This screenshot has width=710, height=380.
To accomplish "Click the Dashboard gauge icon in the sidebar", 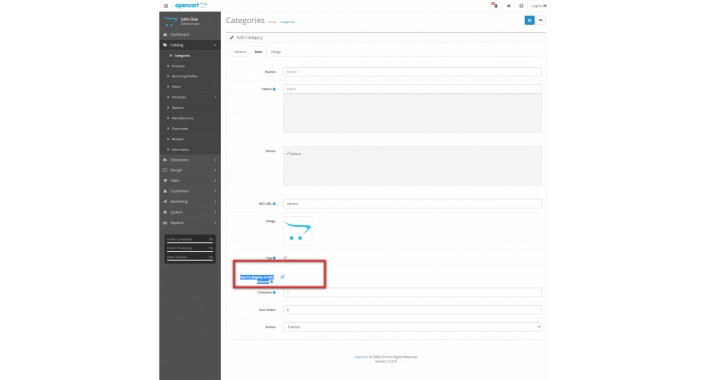I will coord(165,34).
